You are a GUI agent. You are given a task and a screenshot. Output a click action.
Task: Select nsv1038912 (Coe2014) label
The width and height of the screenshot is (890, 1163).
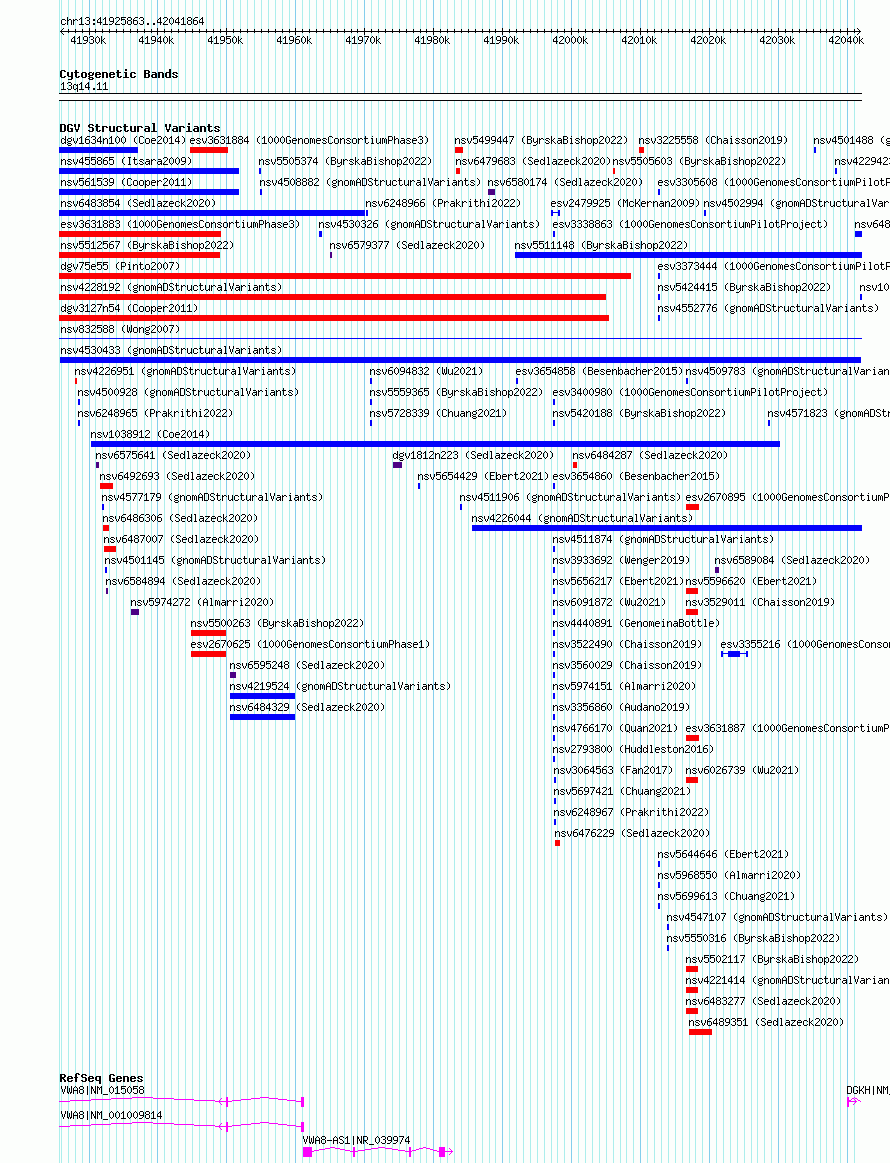coord(150,434)
